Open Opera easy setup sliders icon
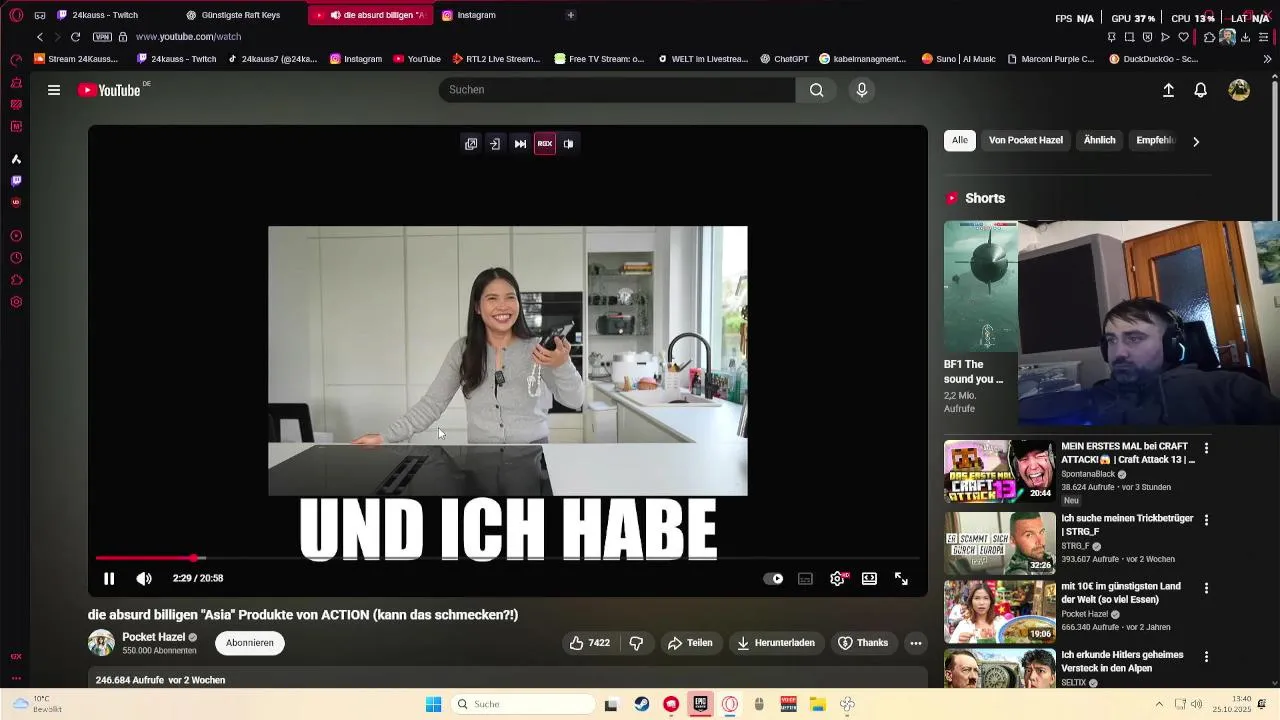This screenshot has height=720, width=1280. [1262, 37]
